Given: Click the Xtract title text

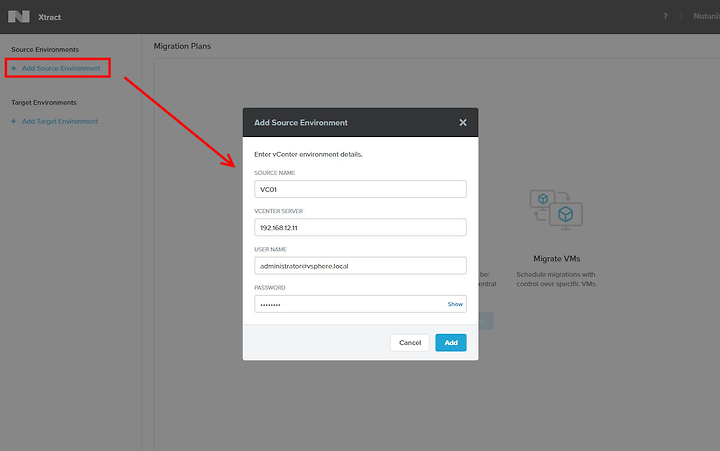Looking at the screenshot, I should [x=50, y=17].
